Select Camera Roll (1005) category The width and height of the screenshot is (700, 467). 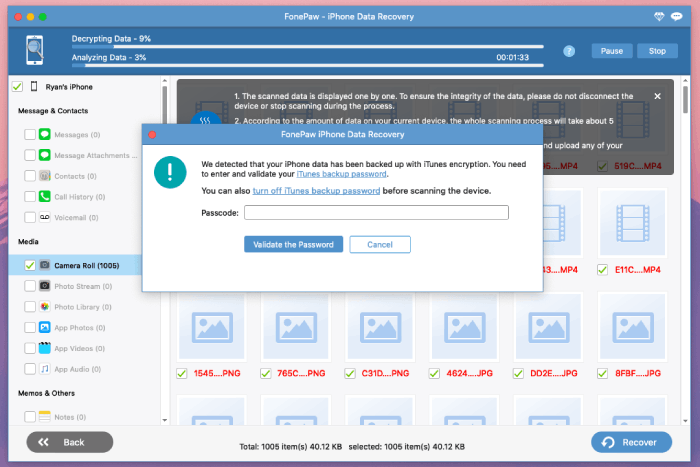(75, 265)
